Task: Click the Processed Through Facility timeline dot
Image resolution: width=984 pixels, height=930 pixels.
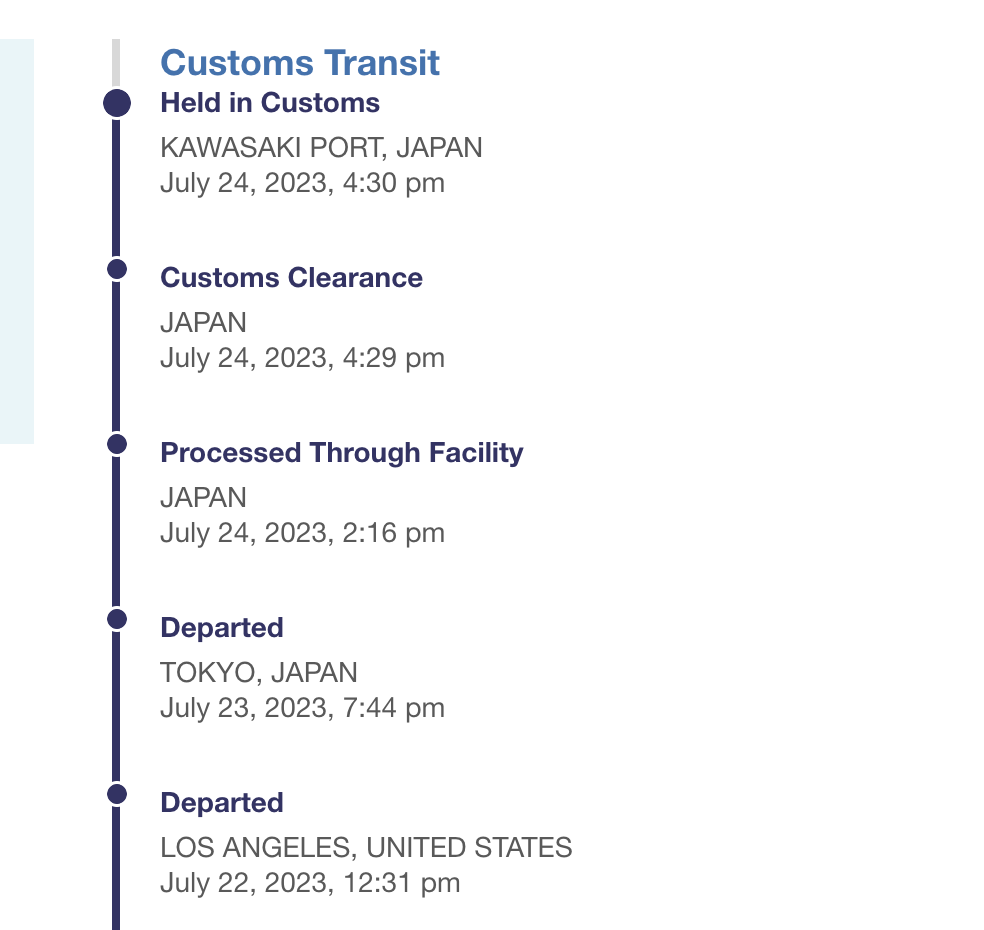Action: click(117, 444)
